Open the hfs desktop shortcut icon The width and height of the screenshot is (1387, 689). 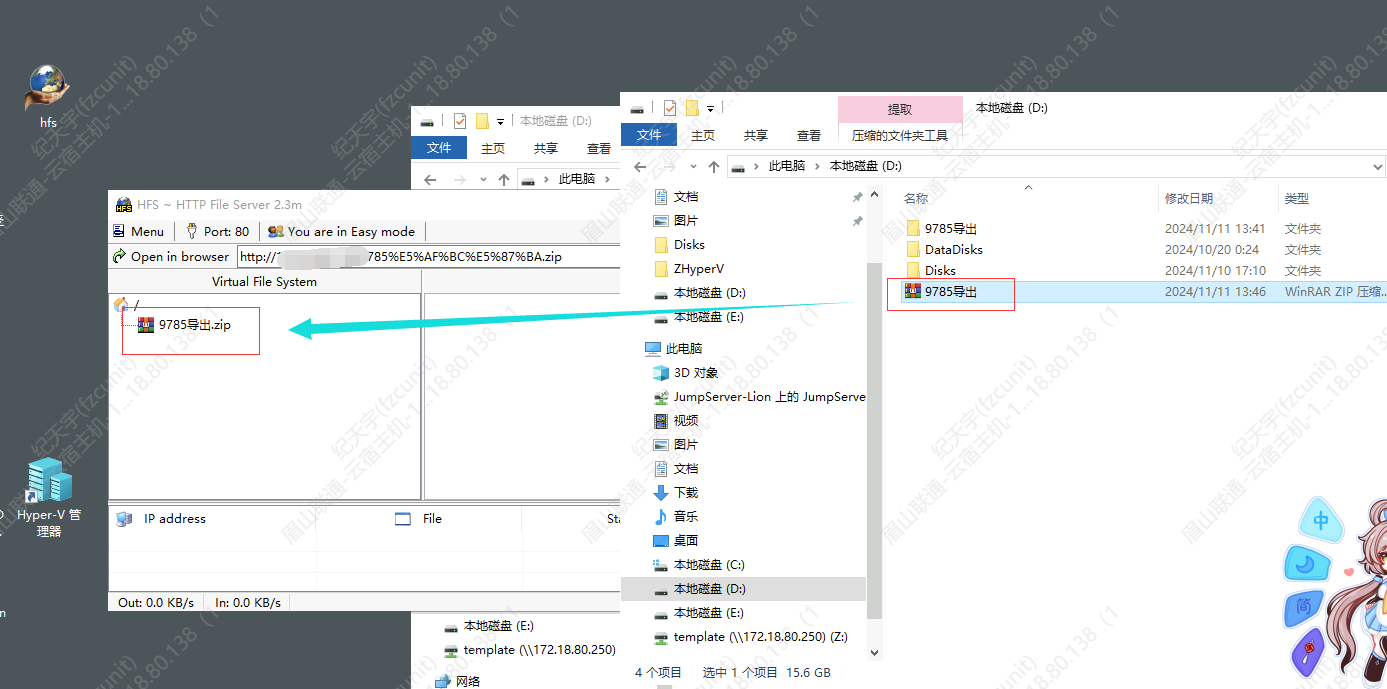[x=47, y=88]
